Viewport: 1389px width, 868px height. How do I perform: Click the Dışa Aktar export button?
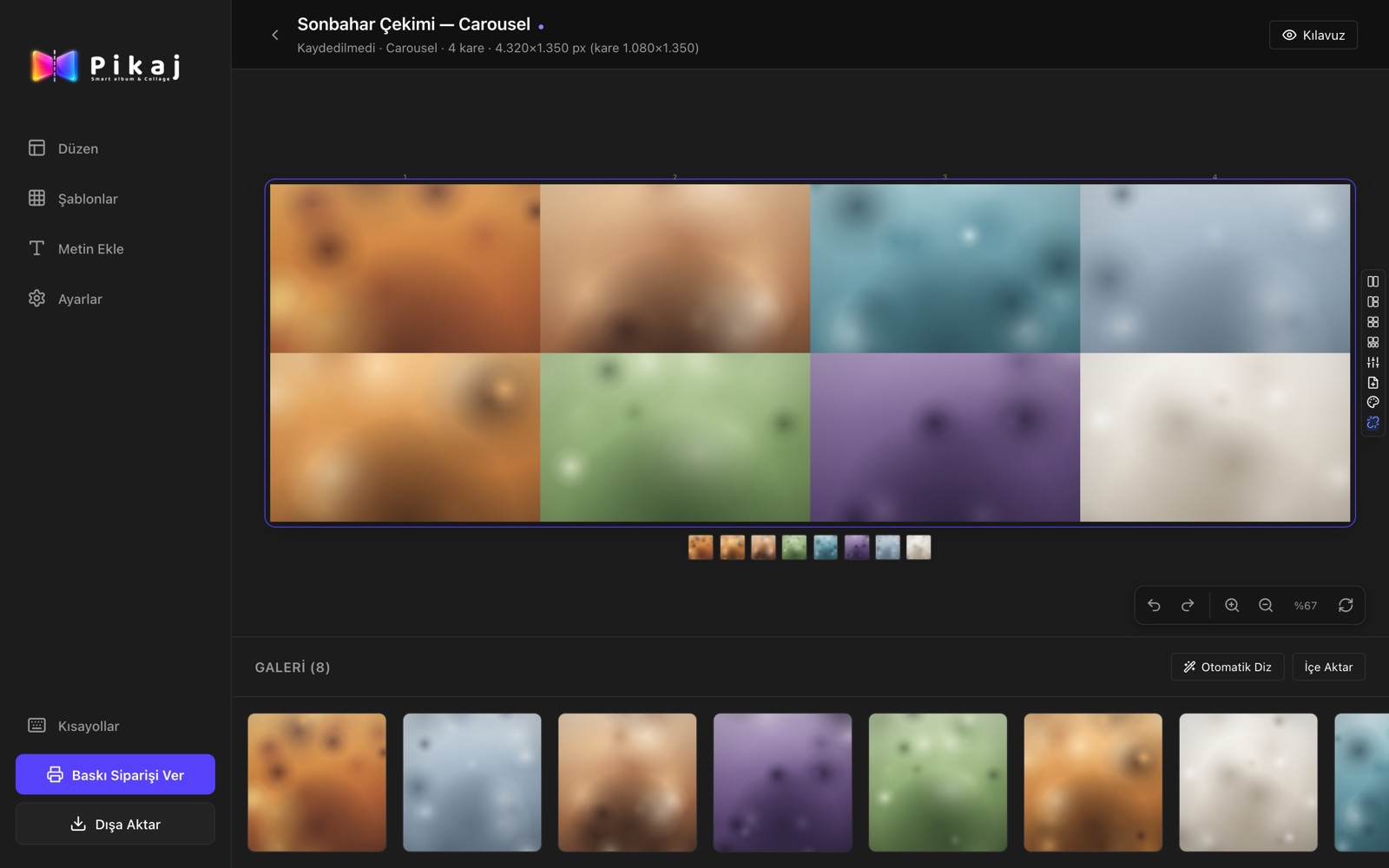pos(115,824)
